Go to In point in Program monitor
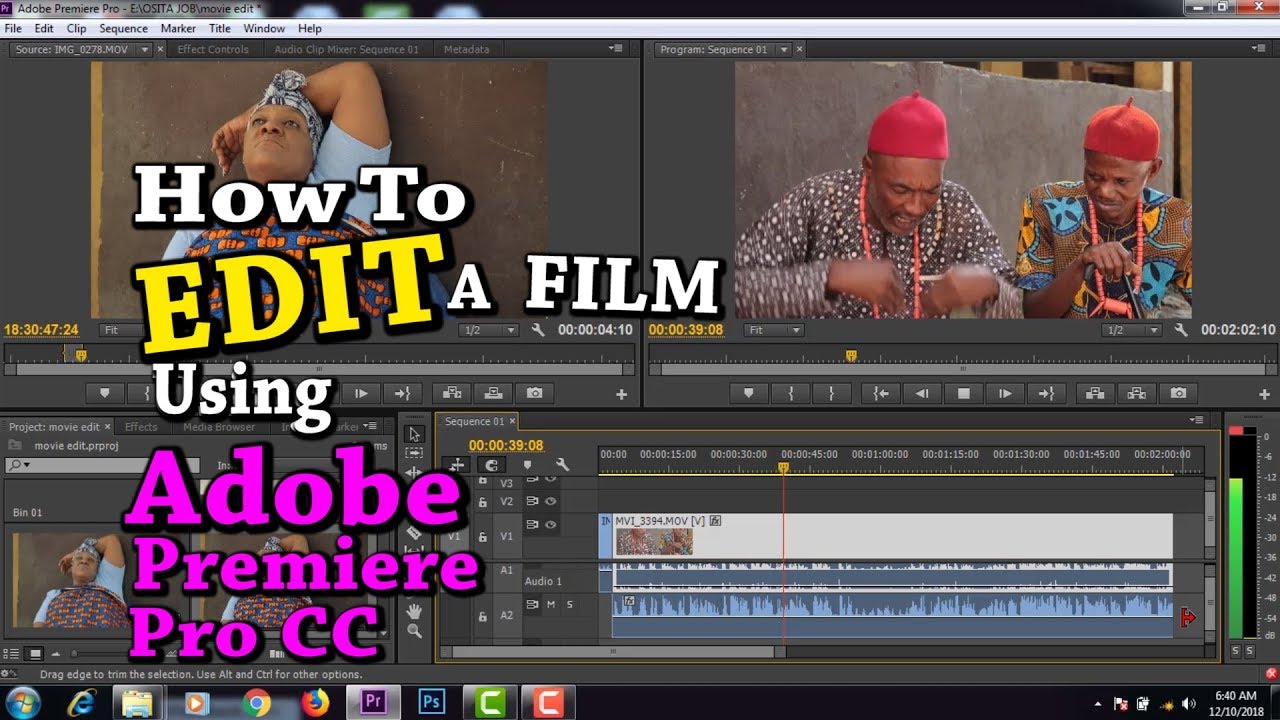This screenshot has width=1280, height=720. coord(881,394)
